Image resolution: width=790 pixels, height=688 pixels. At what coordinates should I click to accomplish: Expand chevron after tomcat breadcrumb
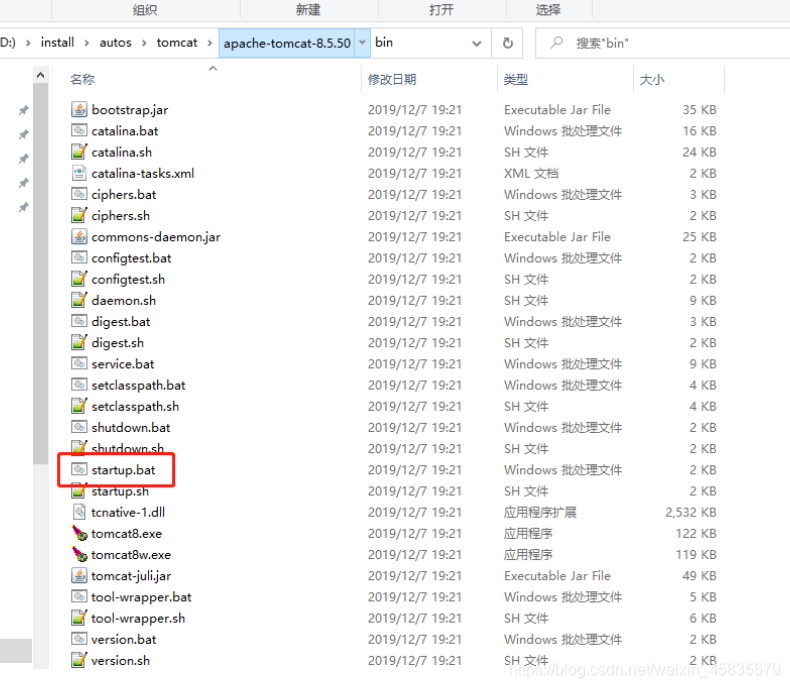point(210,43)
